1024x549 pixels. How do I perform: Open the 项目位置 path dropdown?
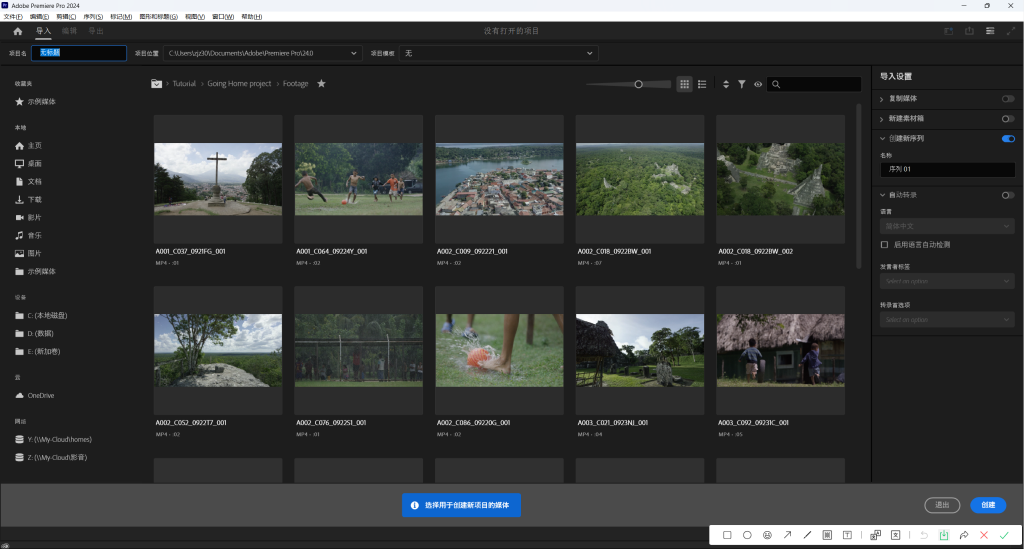click(x=353, y=53)
